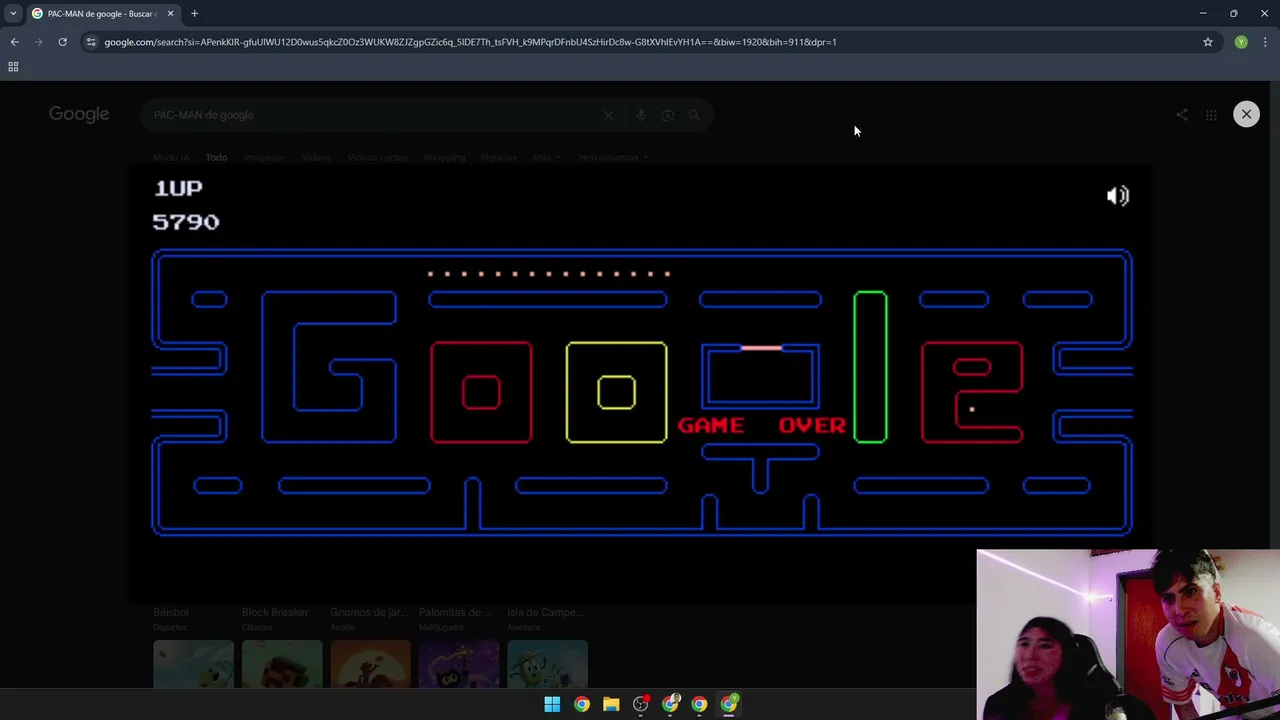Open the Béisbol game thumbnail

[193, 664]
